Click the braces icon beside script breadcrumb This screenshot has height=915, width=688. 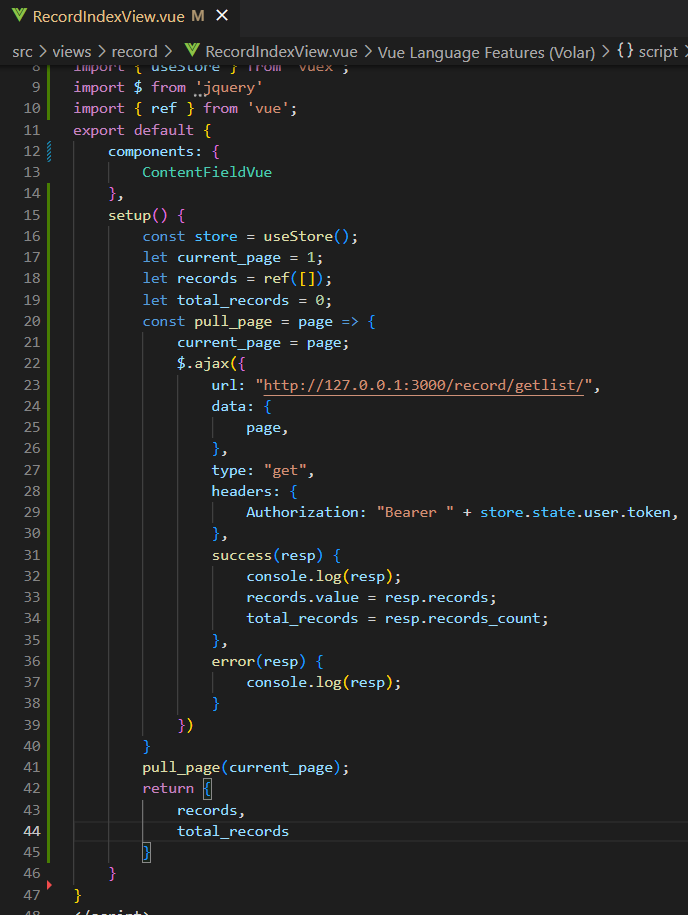(625, 51)
